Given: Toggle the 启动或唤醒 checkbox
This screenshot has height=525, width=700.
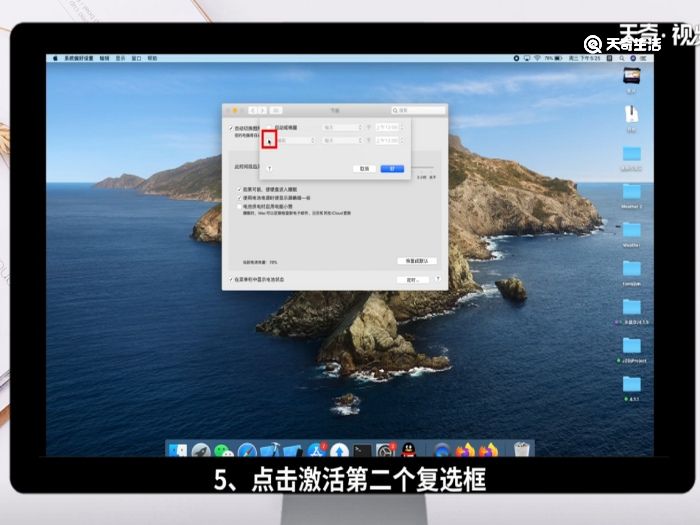Looking at the screenshot, I should (269, 128).
